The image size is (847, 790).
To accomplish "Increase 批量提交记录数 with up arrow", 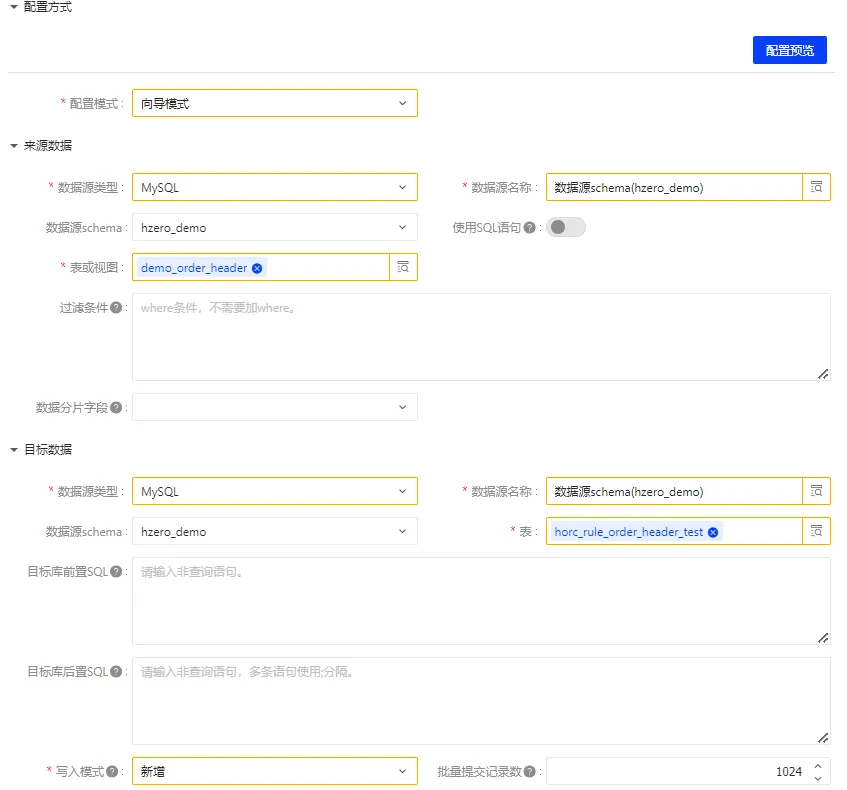I will 818,766.
